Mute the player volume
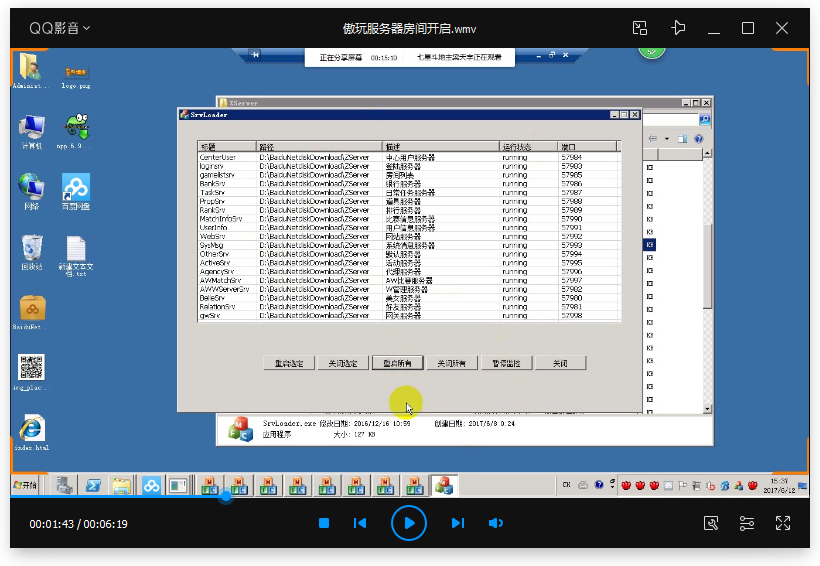 pos(496,523)
